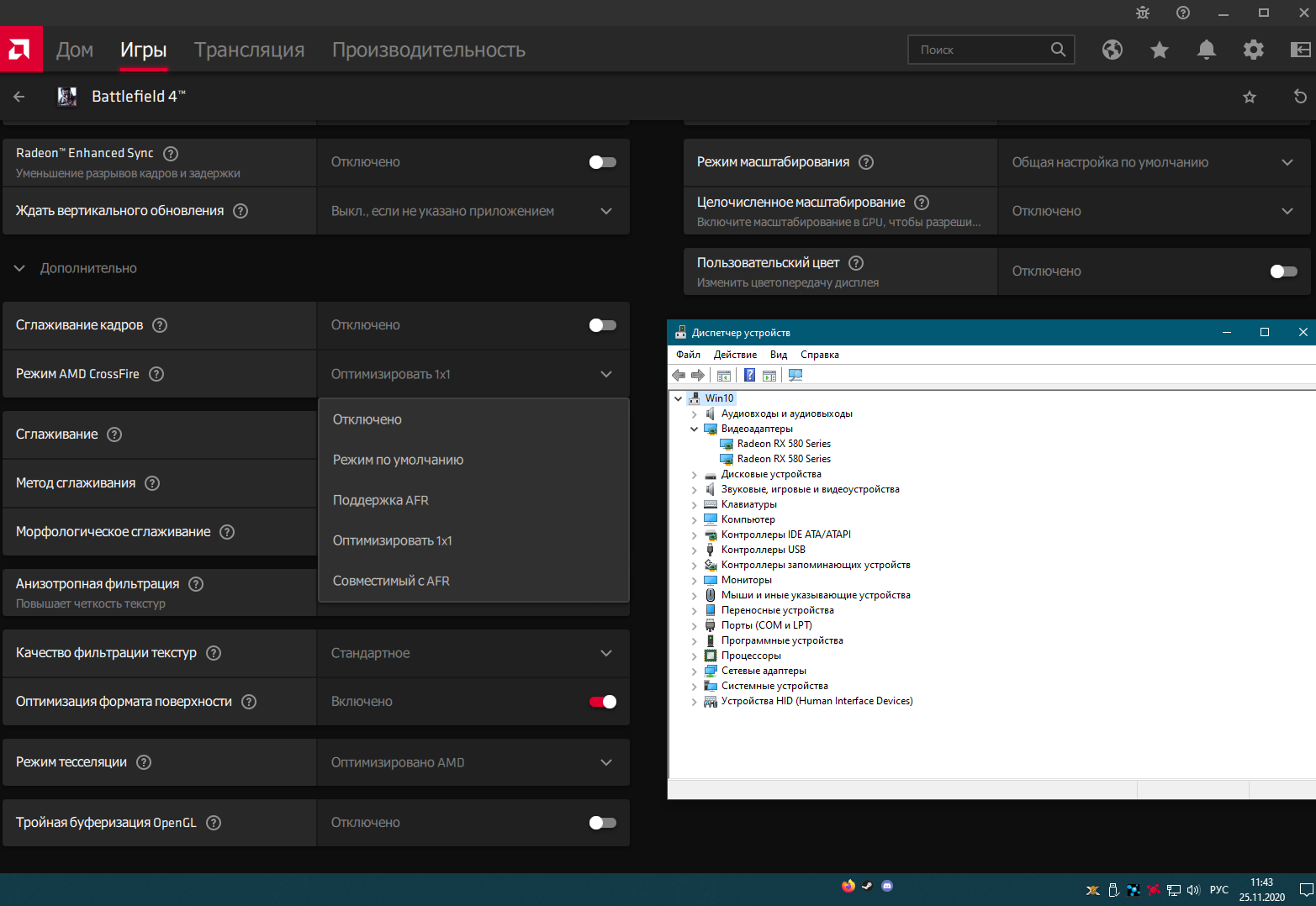Click Device Manager scan hardware monitor icon
The width and height of the screenshot is (1316, 906).
pyautogui.click(x=795, y=376)
